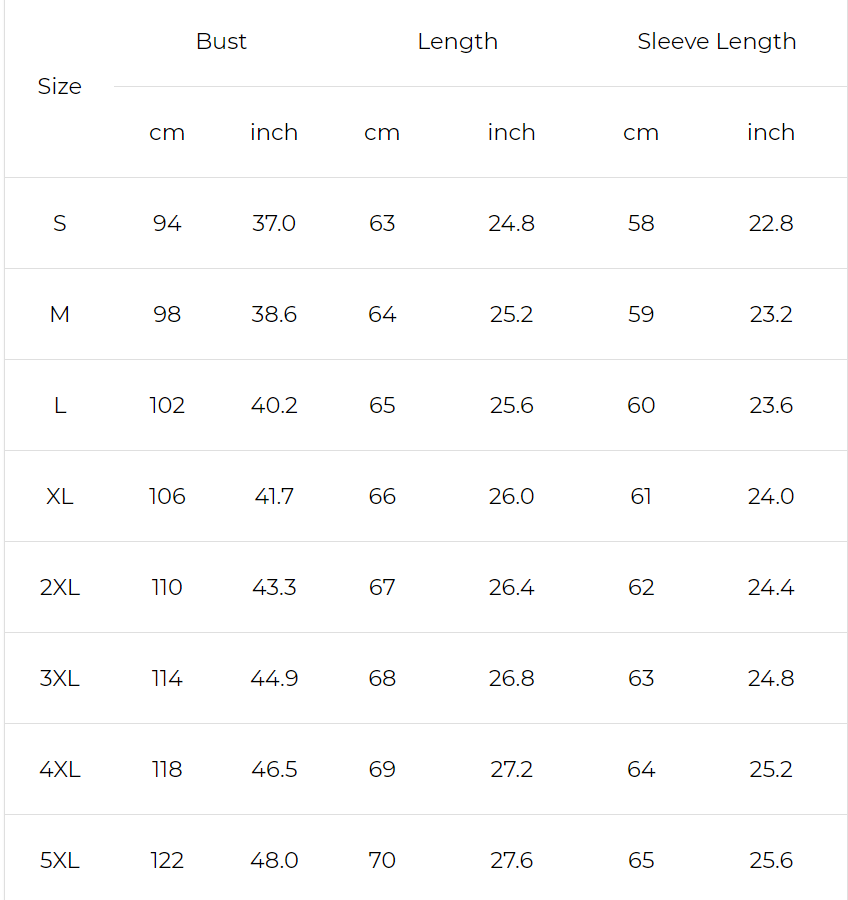This screenshot has width=848, height=900.
Task: Click the L size row label
Action: [x=60, y=406]
